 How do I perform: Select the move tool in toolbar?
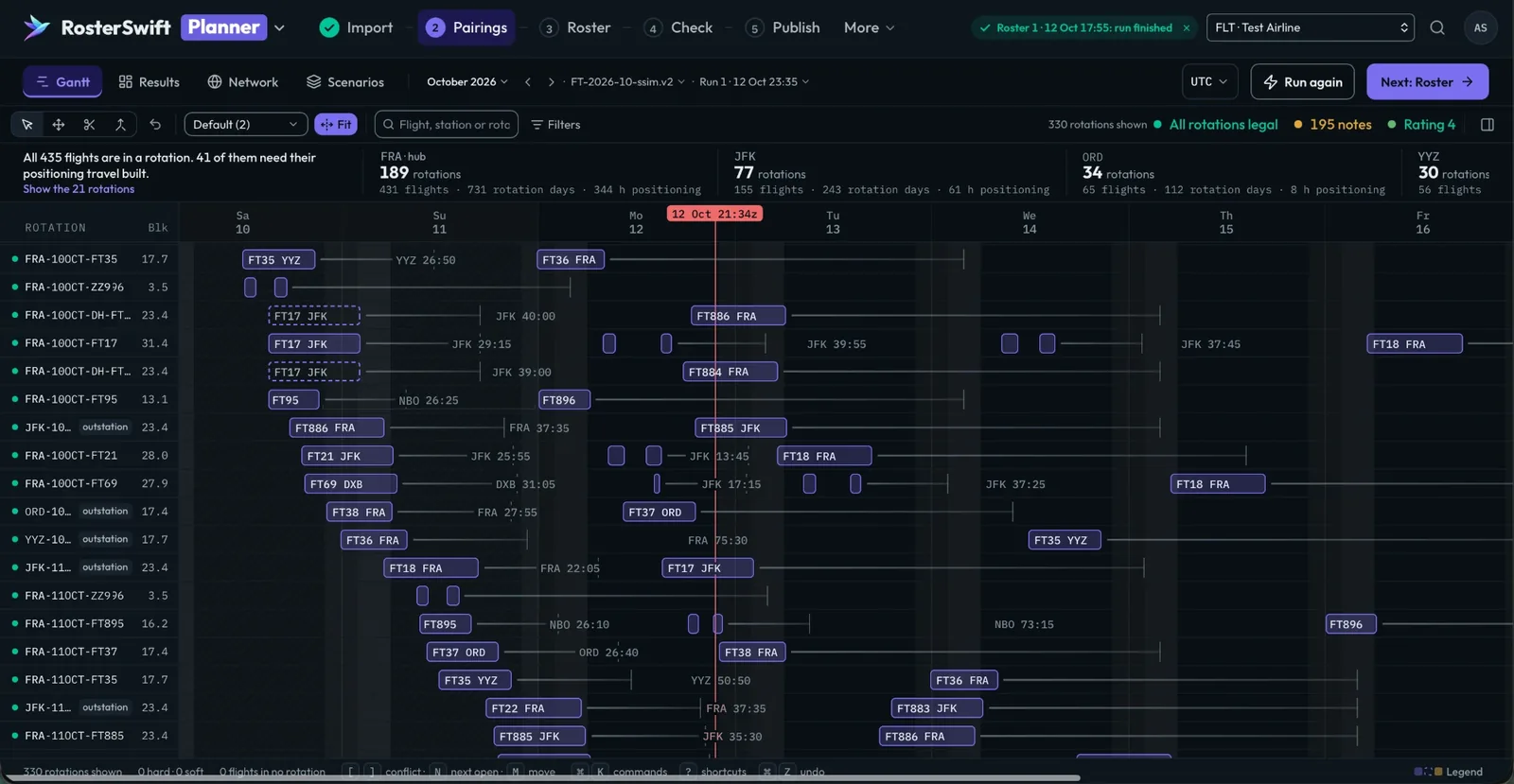tap(59, 124)
